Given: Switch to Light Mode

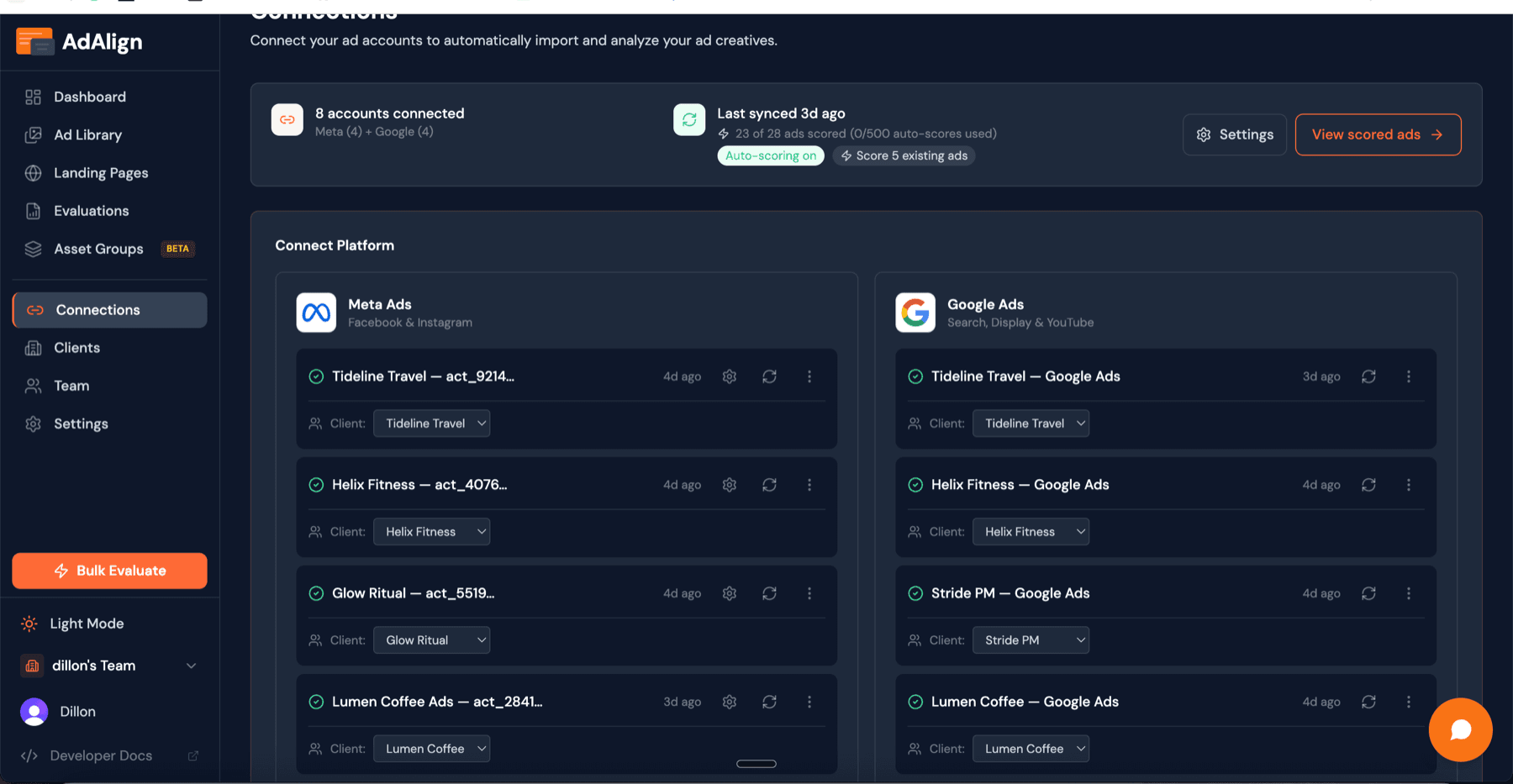Looking at the screenshot, I should coord(73,624).
